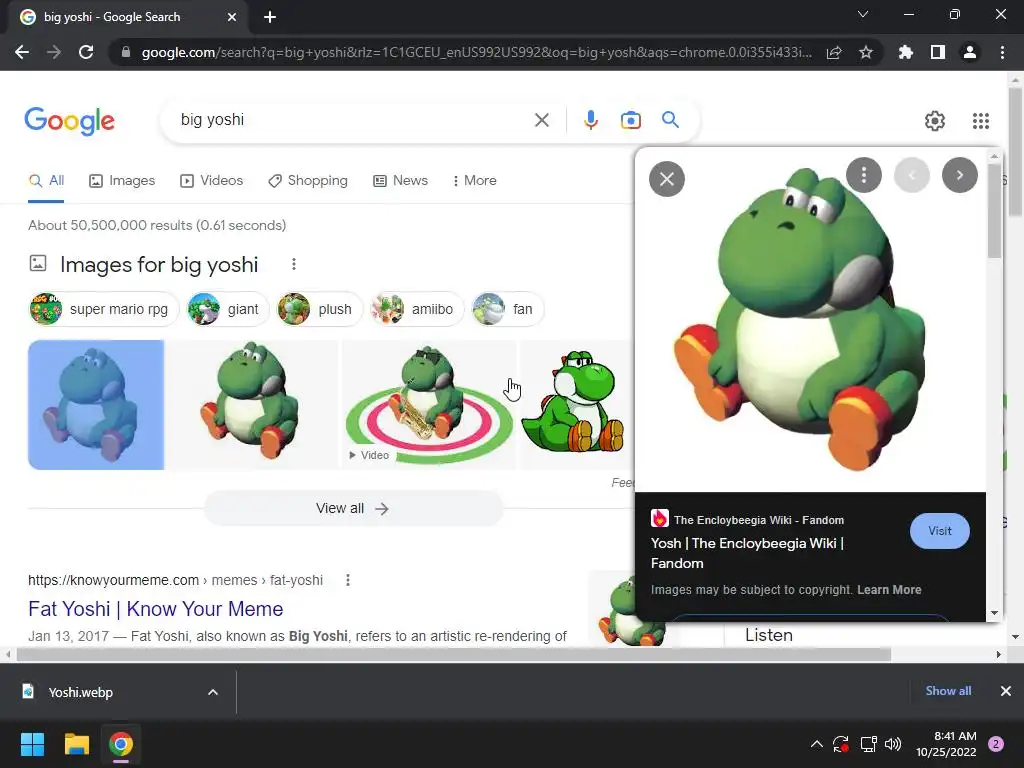
Task: Open the Extensions puzzle icon
Action: click(x=906, y=52)
